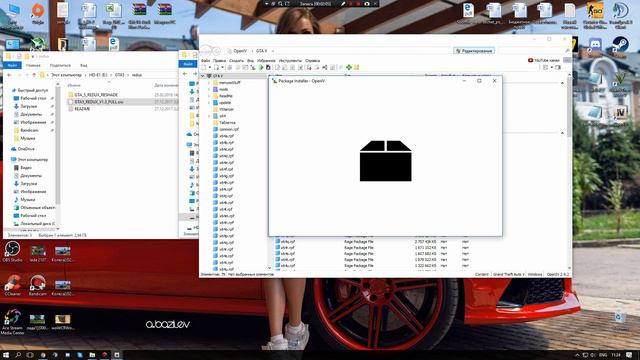Open the Правка menu in OpenIV
This screenshot has width=640, height=360.
219,61
